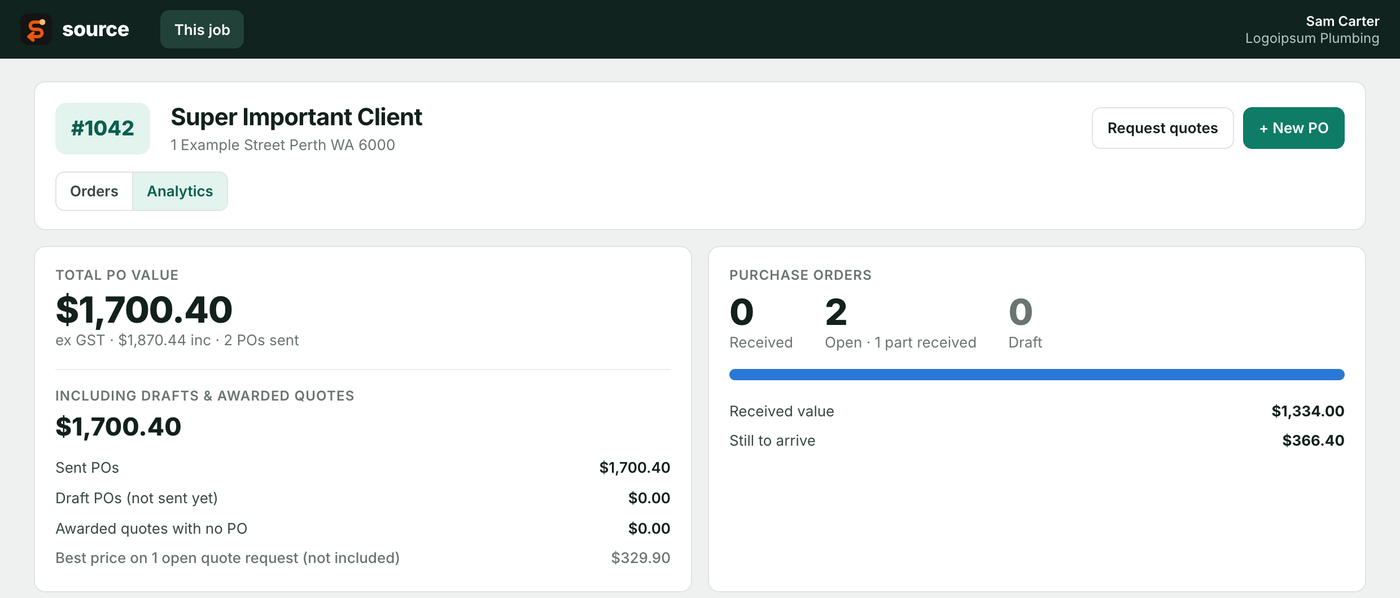Click the #1042 job number badge
The image size is (1400, 598).
[102, 128]
